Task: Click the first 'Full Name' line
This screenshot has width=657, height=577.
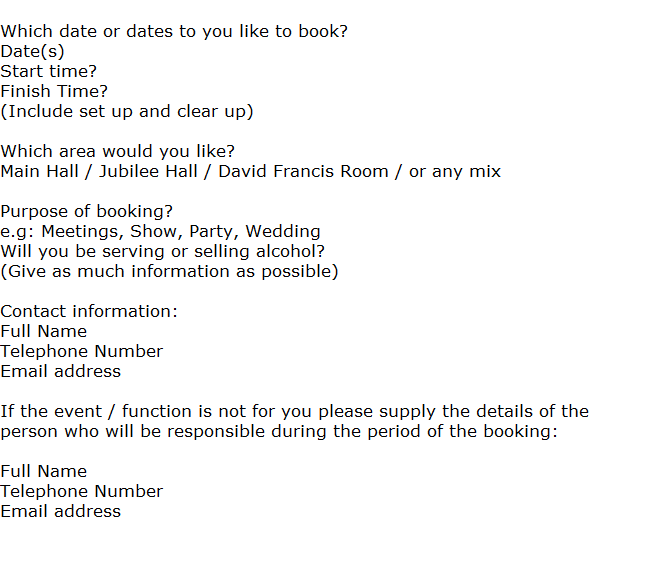Action: pyautogui.click(x=44, y=331)
